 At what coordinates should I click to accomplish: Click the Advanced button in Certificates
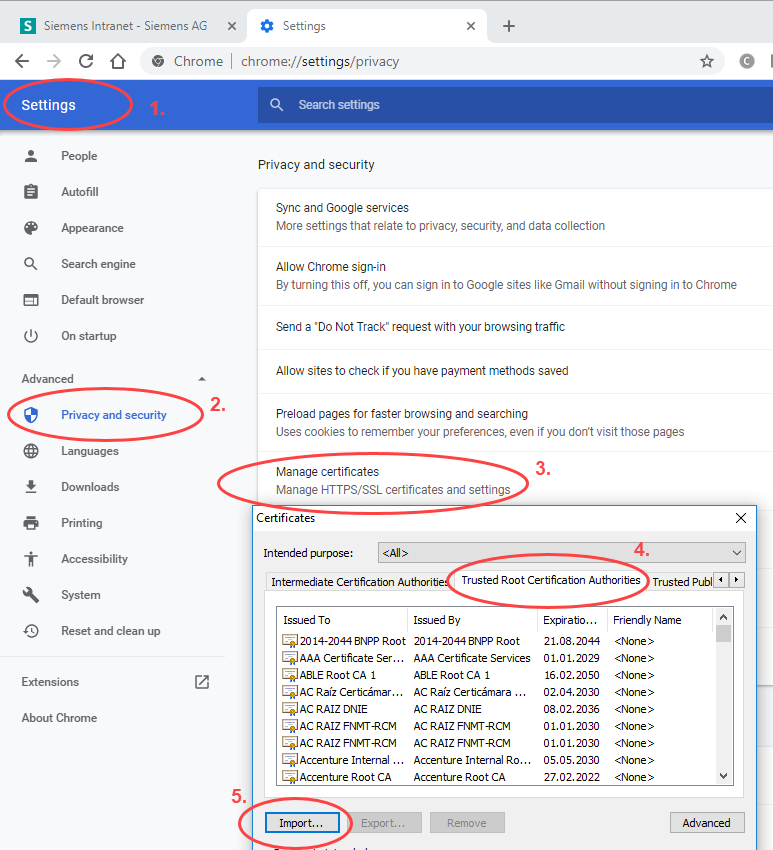[706, 823]
